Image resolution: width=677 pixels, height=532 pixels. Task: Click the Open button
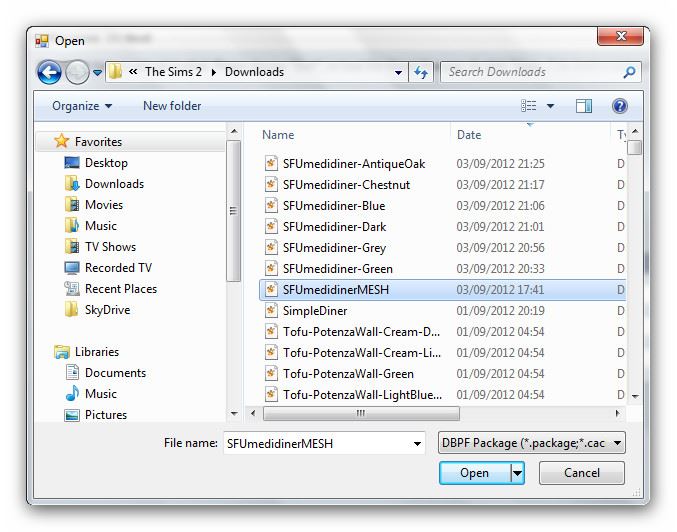click(x=474, y=473)
